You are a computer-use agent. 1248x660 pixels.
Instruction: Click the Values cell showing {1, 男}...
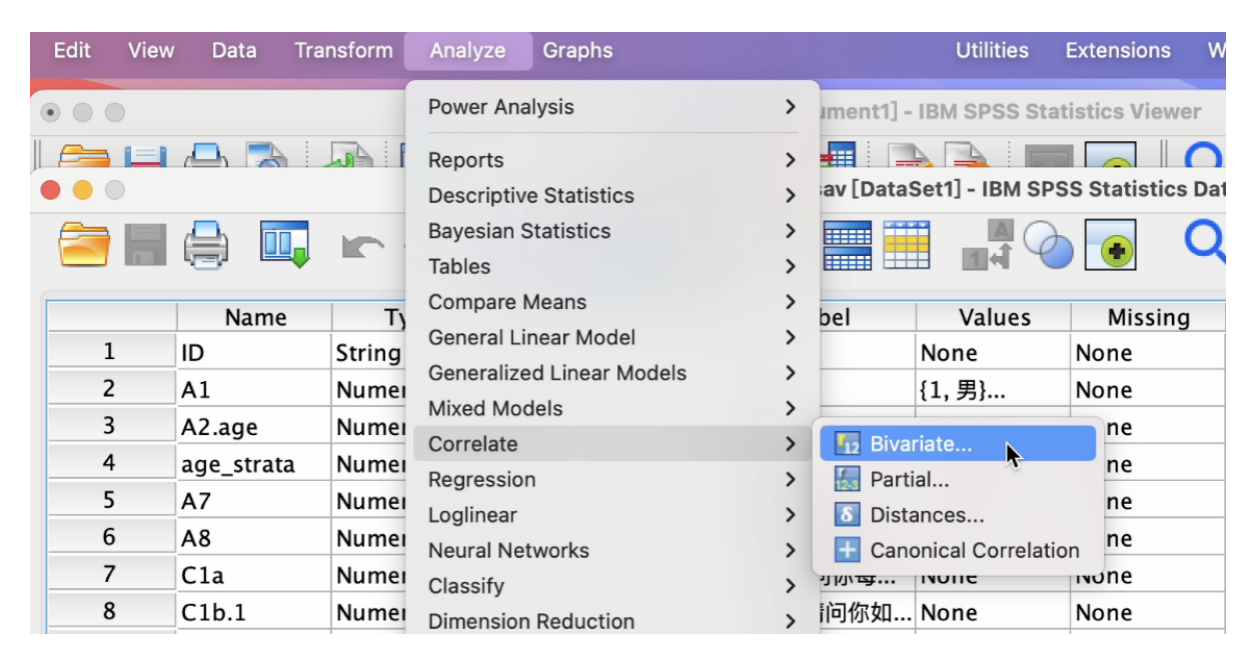pos(993,390)
